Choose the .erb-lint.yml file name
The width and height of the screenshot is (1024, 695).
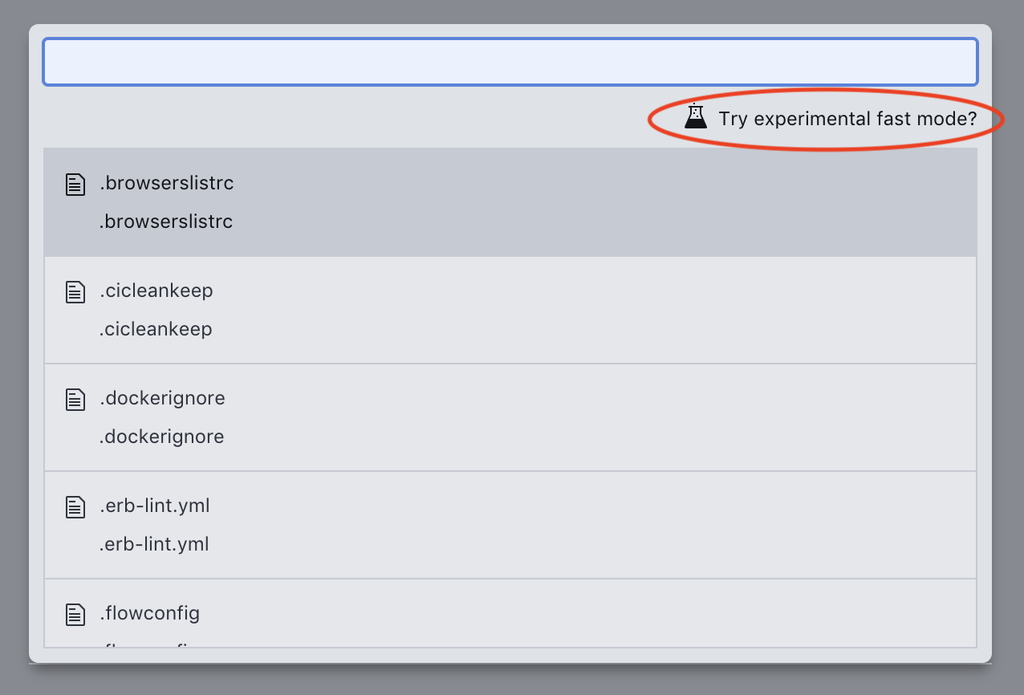[155, 506]
